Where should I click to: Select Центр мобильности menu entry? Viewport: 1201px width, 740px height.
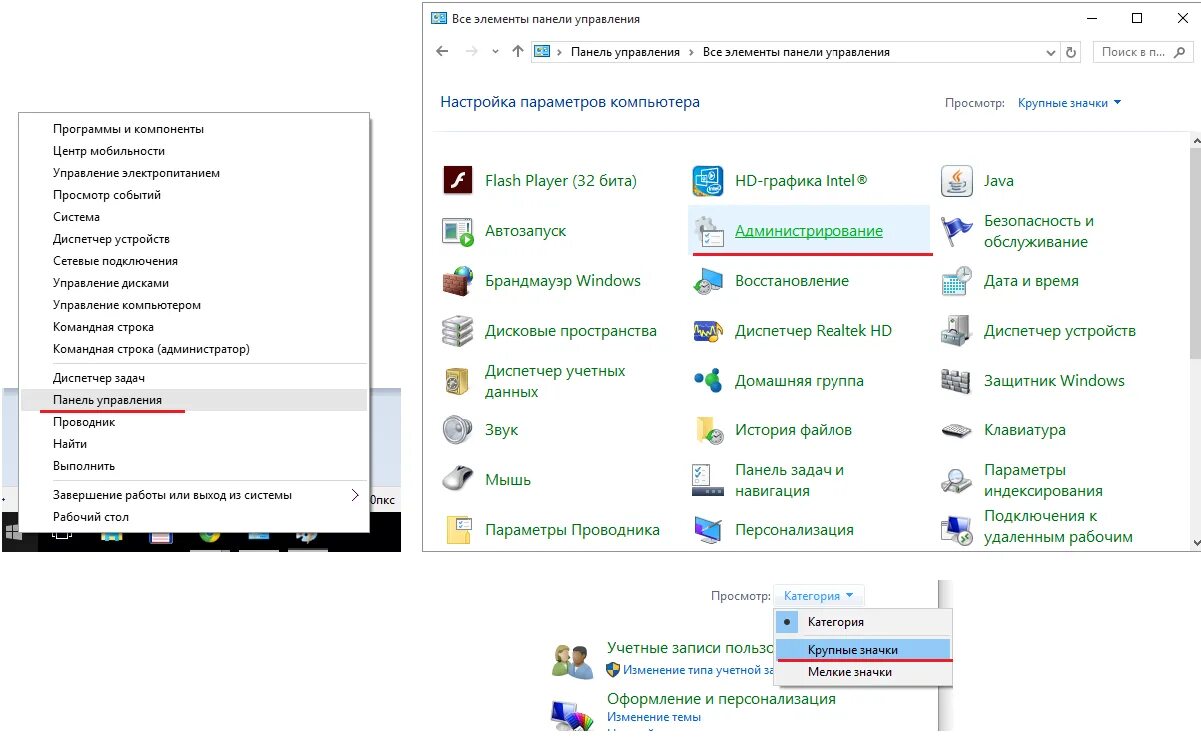pyautogui.click(x=195, y=151)
